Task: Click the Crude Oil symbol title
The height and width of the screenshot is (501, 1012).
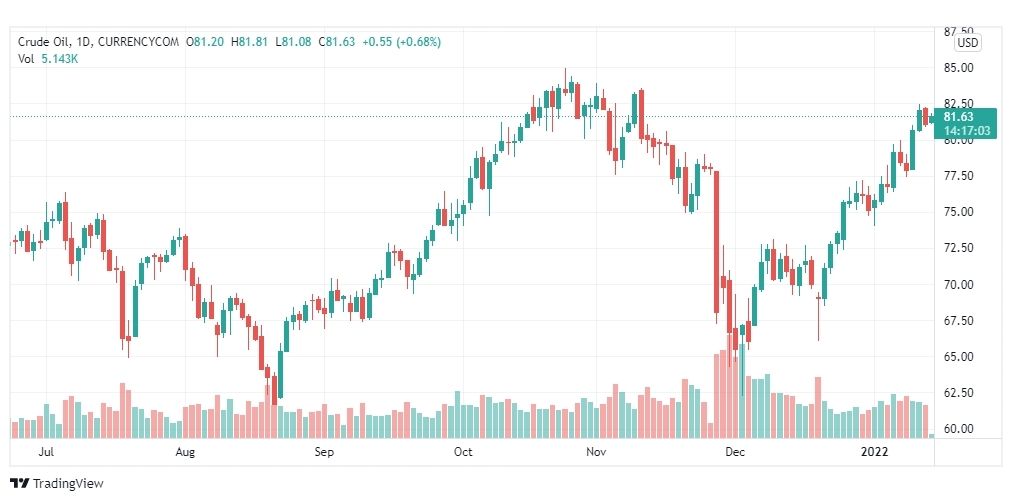Action: (44, 42)
